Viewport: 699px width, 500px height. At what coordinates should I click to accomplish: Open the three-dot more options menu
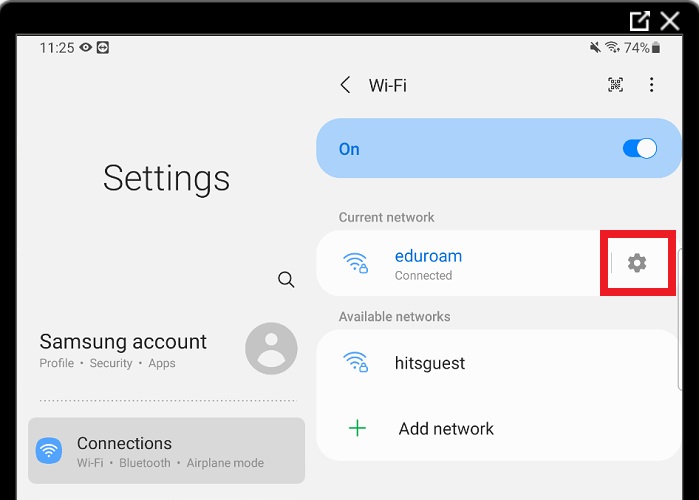652,85
